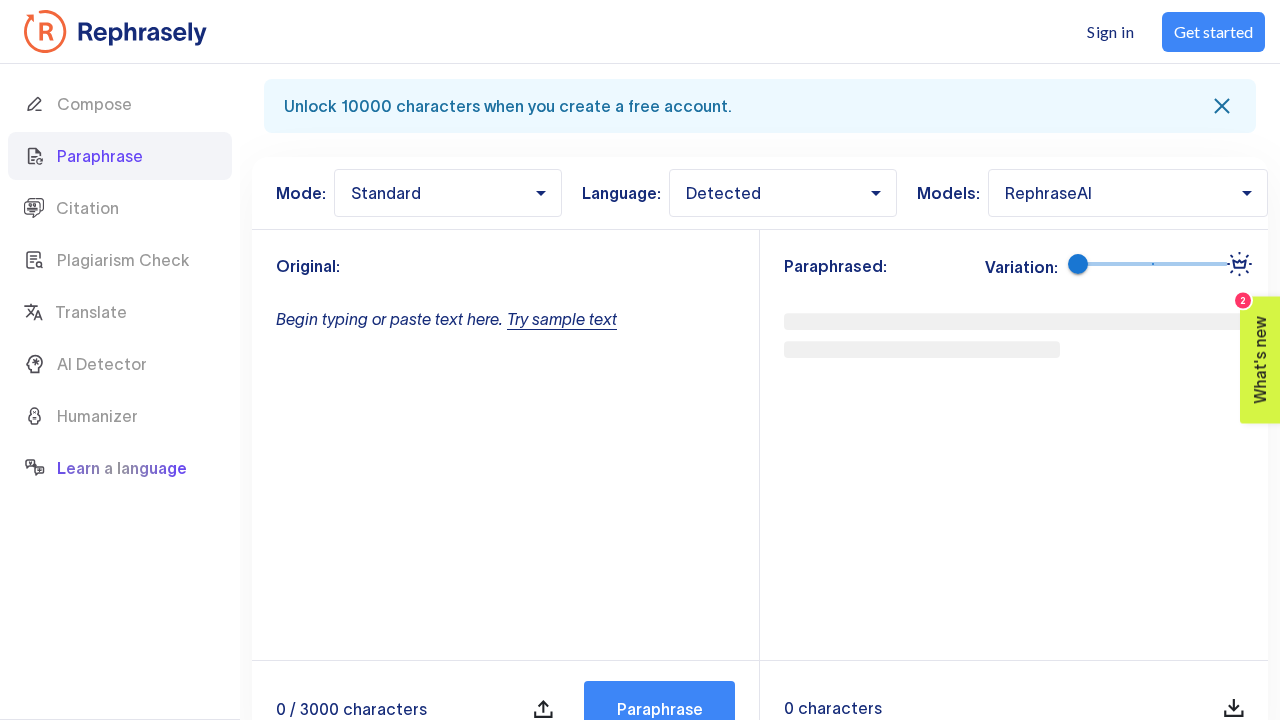Click the Rephrasely logo
The width and height of the screenshot is (1280, 720).
[115, 32]
